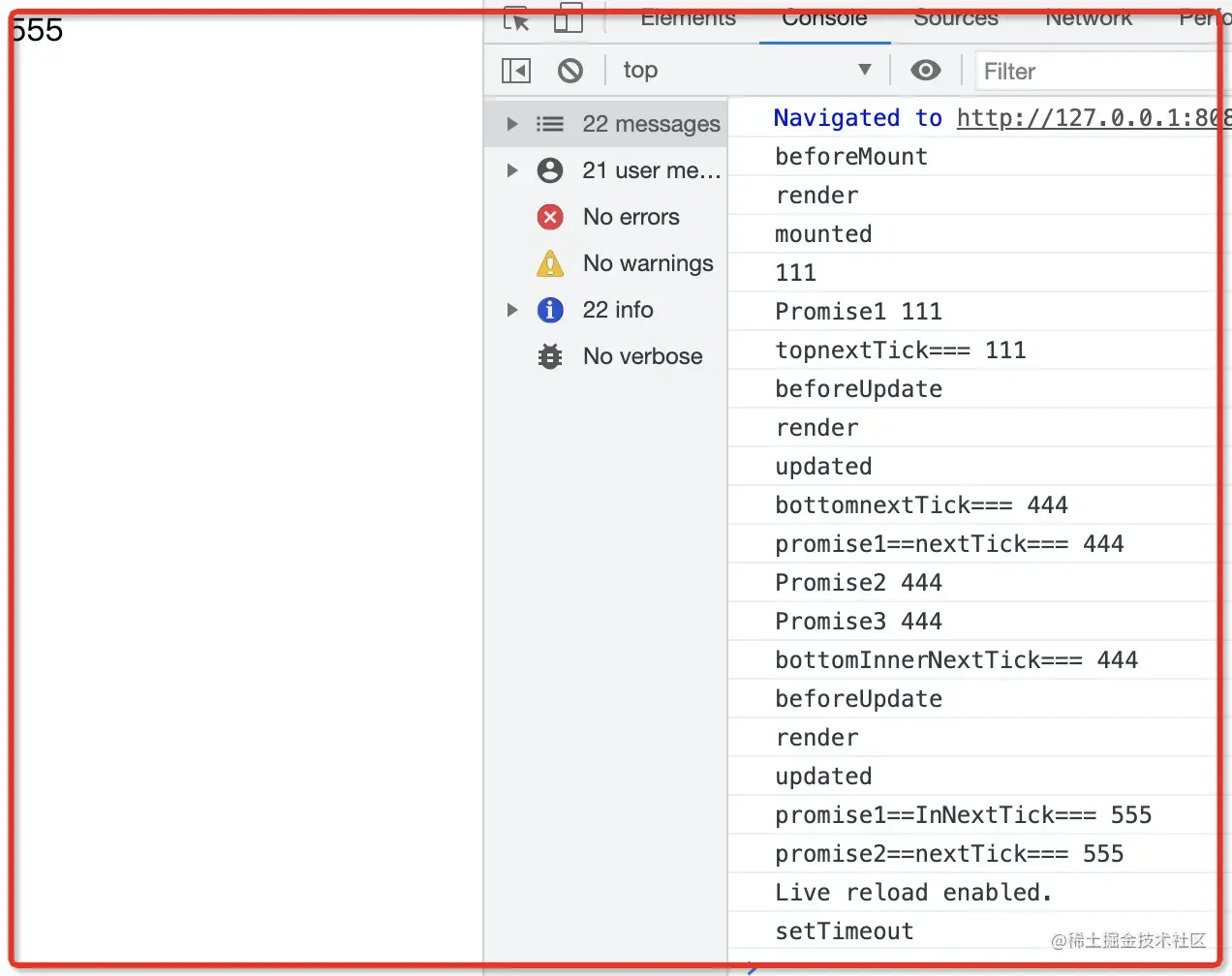This screenshot has height=976, width=1232.
Task: Select the 22 messages list icon
Action: point(550,124)
